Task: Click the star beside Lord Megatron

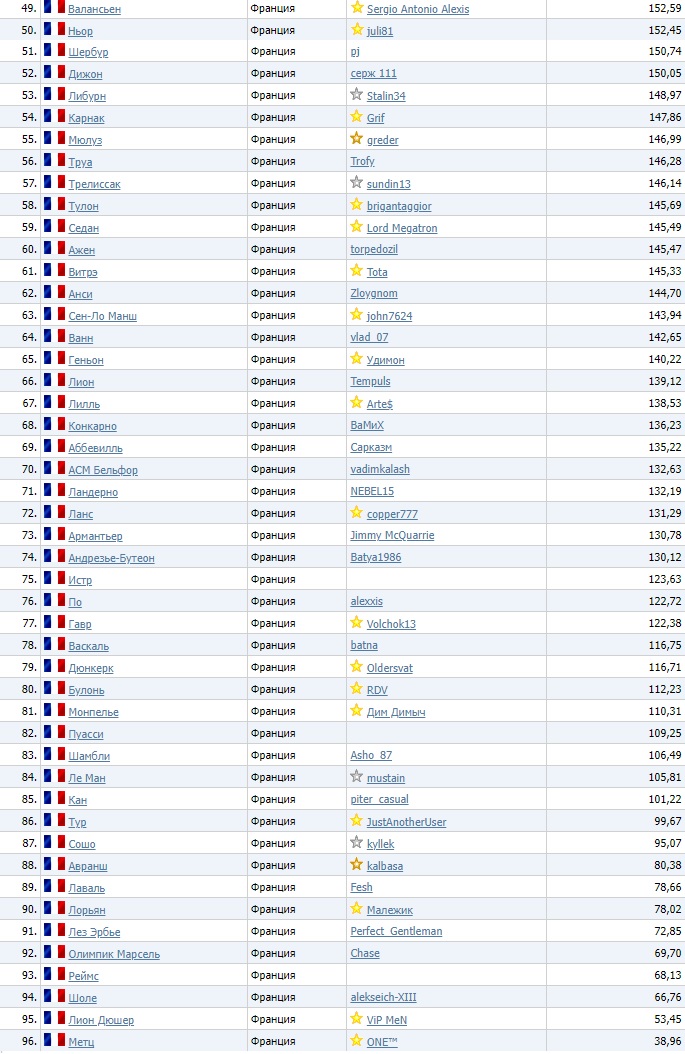Action: [x=357, y=227]
